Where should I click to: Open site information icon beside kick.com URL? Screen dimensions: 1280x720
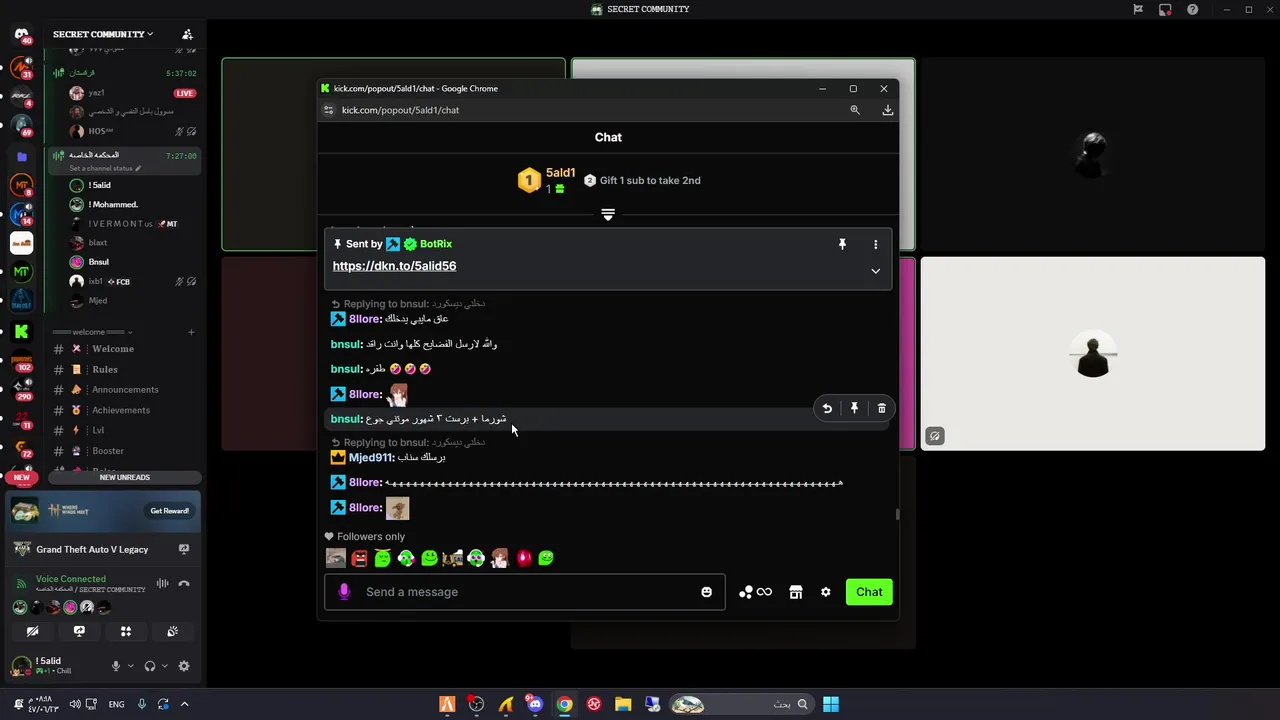[328, 110]
